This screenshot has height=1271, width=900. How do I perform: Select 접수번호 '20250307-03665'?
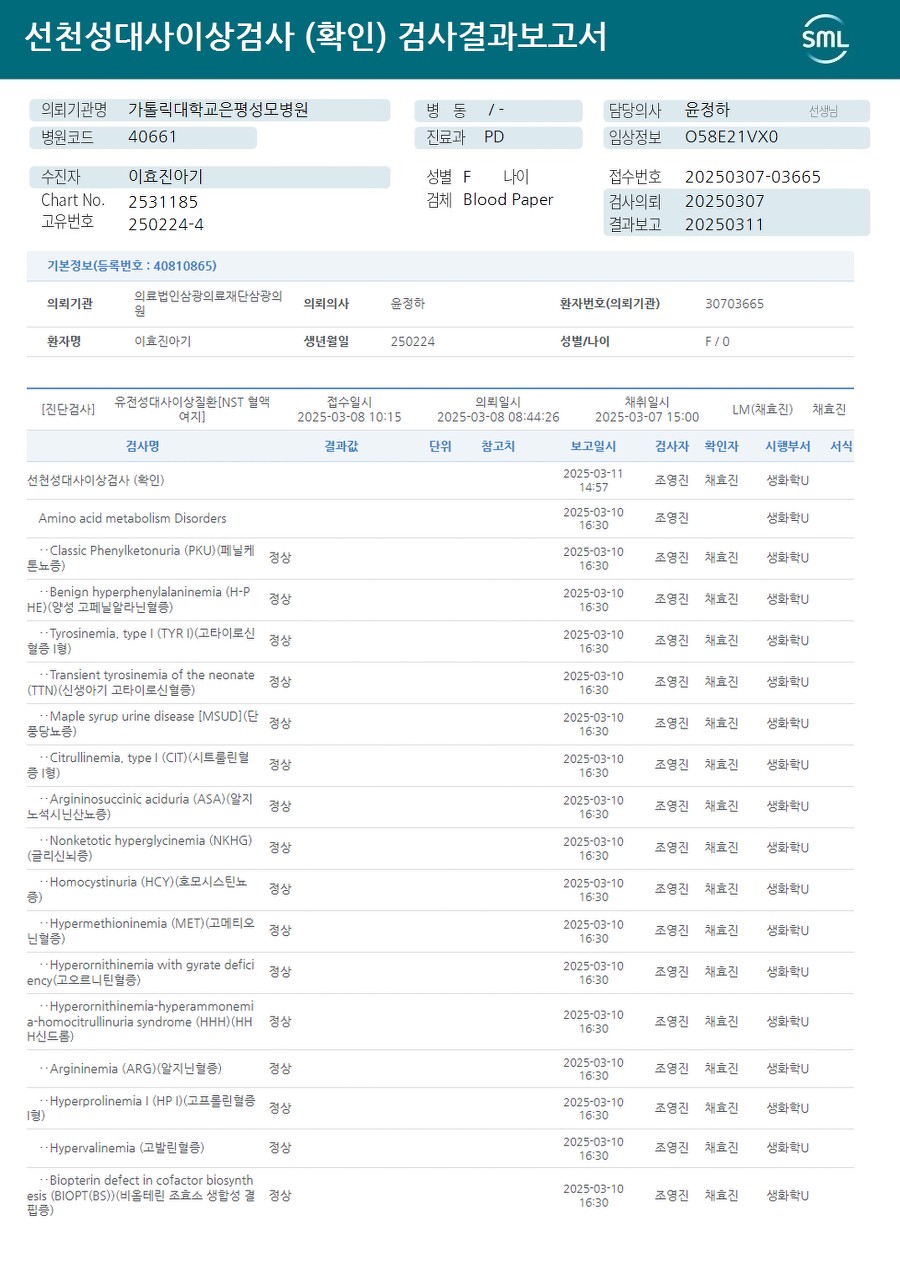(x=753, y=177)
